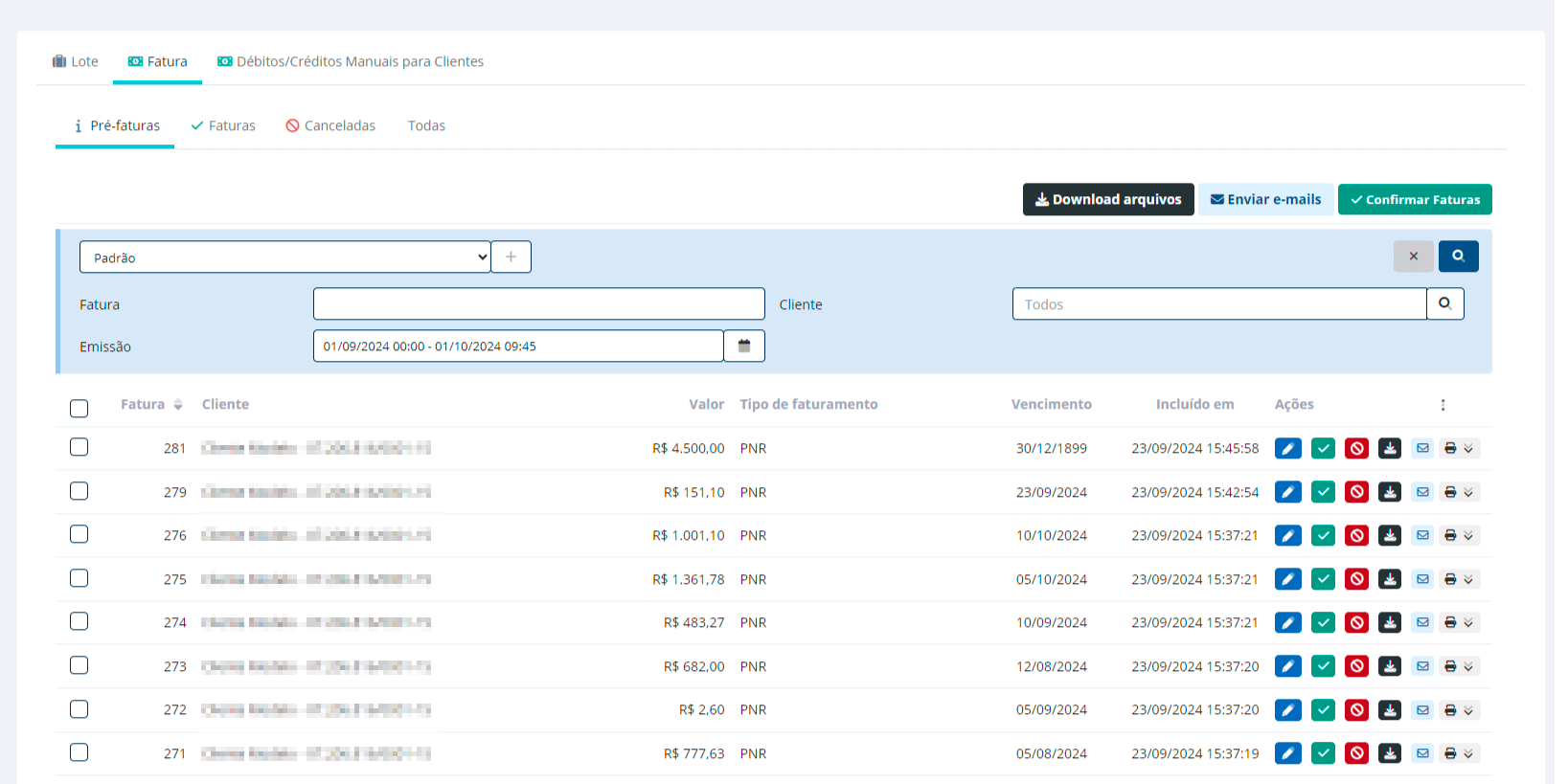Screen dimensions: 1568x784
Task: Cancel invoice 281 with red icon
Action: [x=1356, y=448]
